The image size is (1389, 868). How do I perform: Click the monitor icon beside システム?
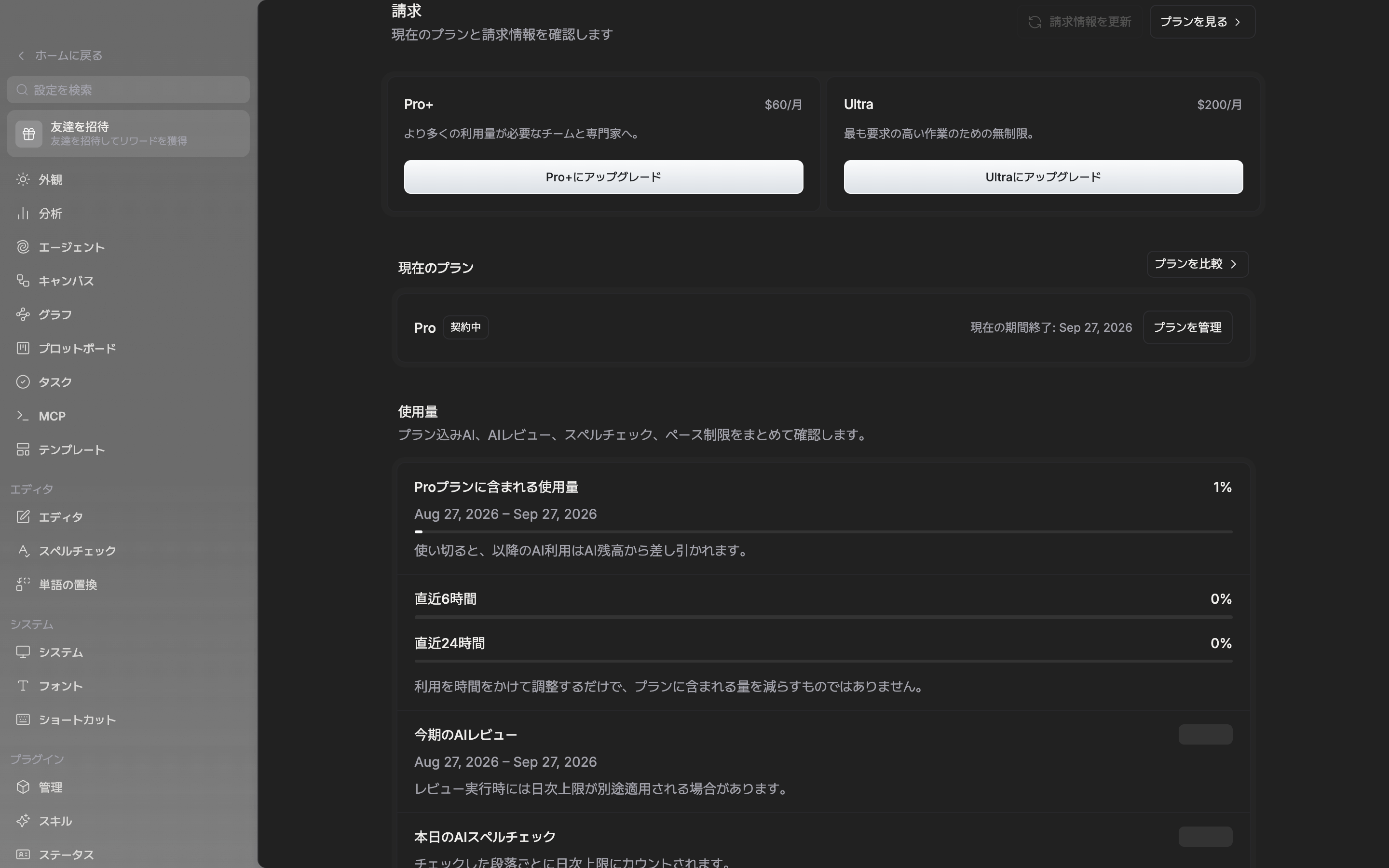23,652
